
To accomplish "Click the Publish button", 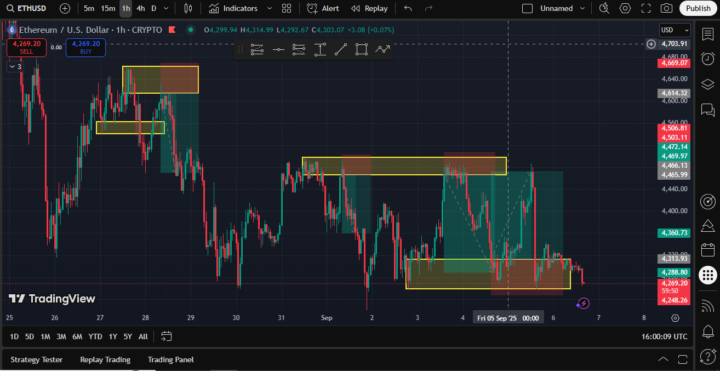I will click(x=698, y=8).
